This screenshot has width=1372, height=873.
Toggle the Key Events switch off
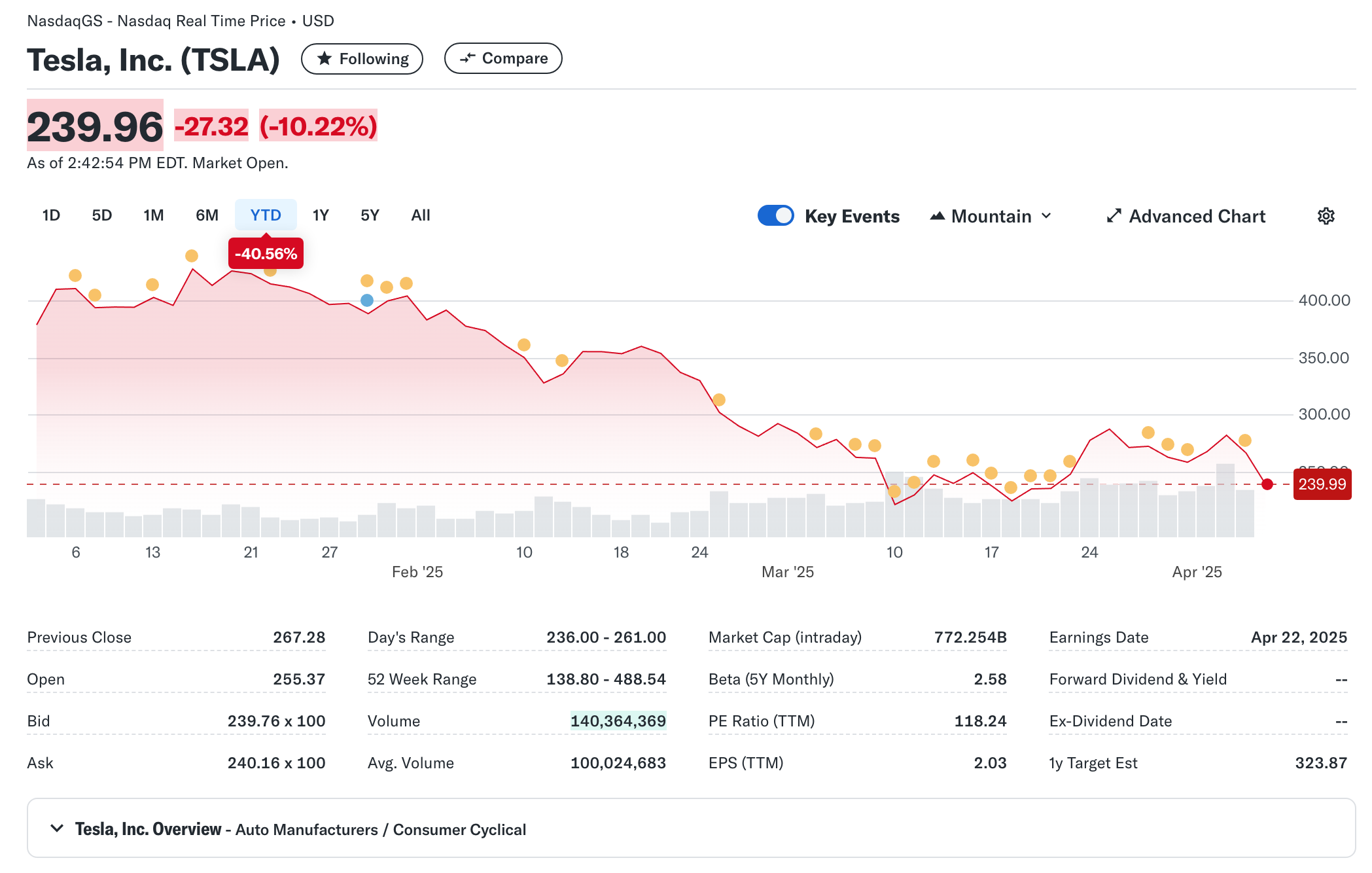[775, 215]
